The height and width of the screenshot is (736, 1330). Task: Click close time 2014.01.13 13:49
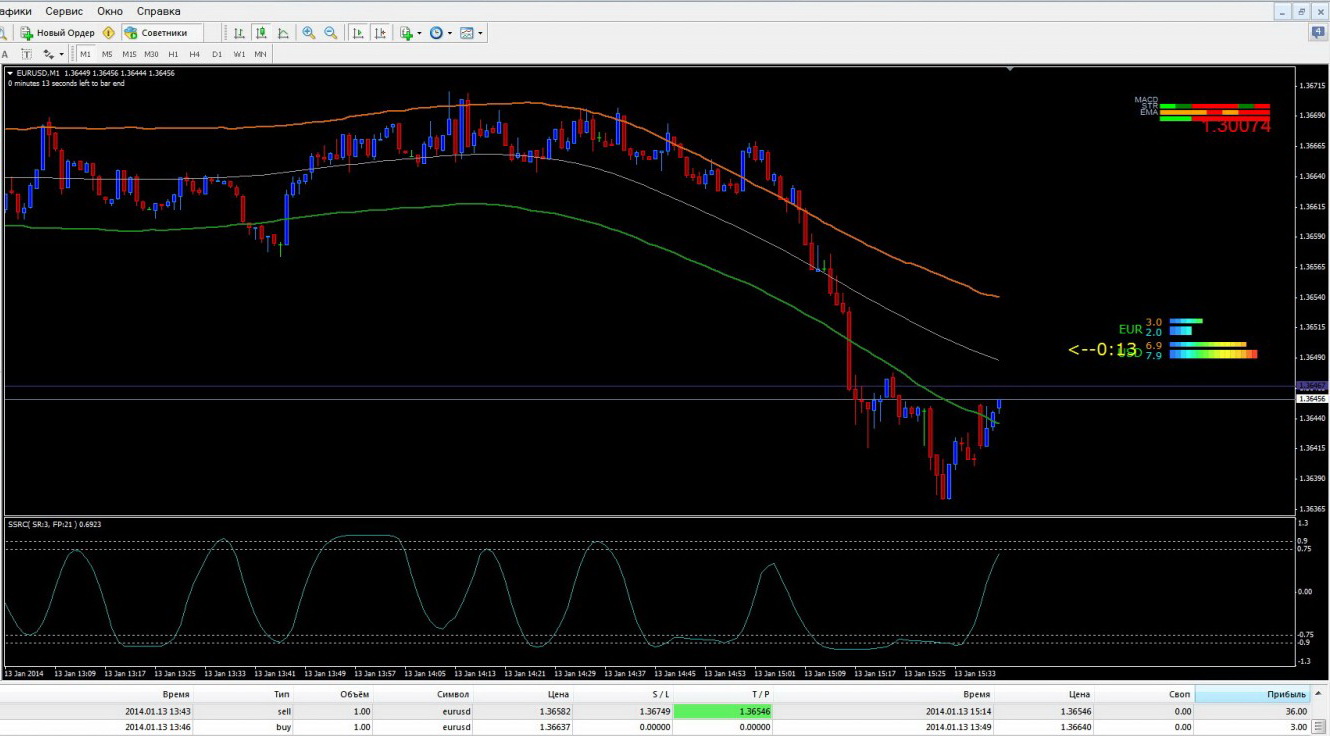(x=959, y=727)
